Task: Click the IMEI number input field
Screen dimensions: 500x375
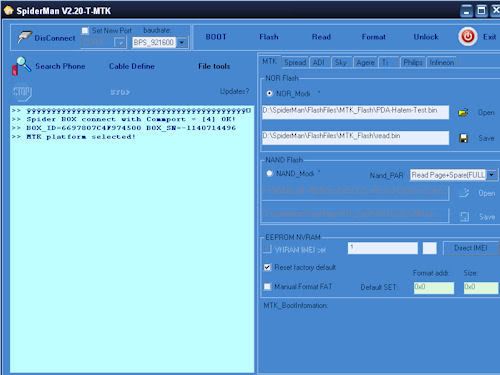Action: tap(383, 248)
